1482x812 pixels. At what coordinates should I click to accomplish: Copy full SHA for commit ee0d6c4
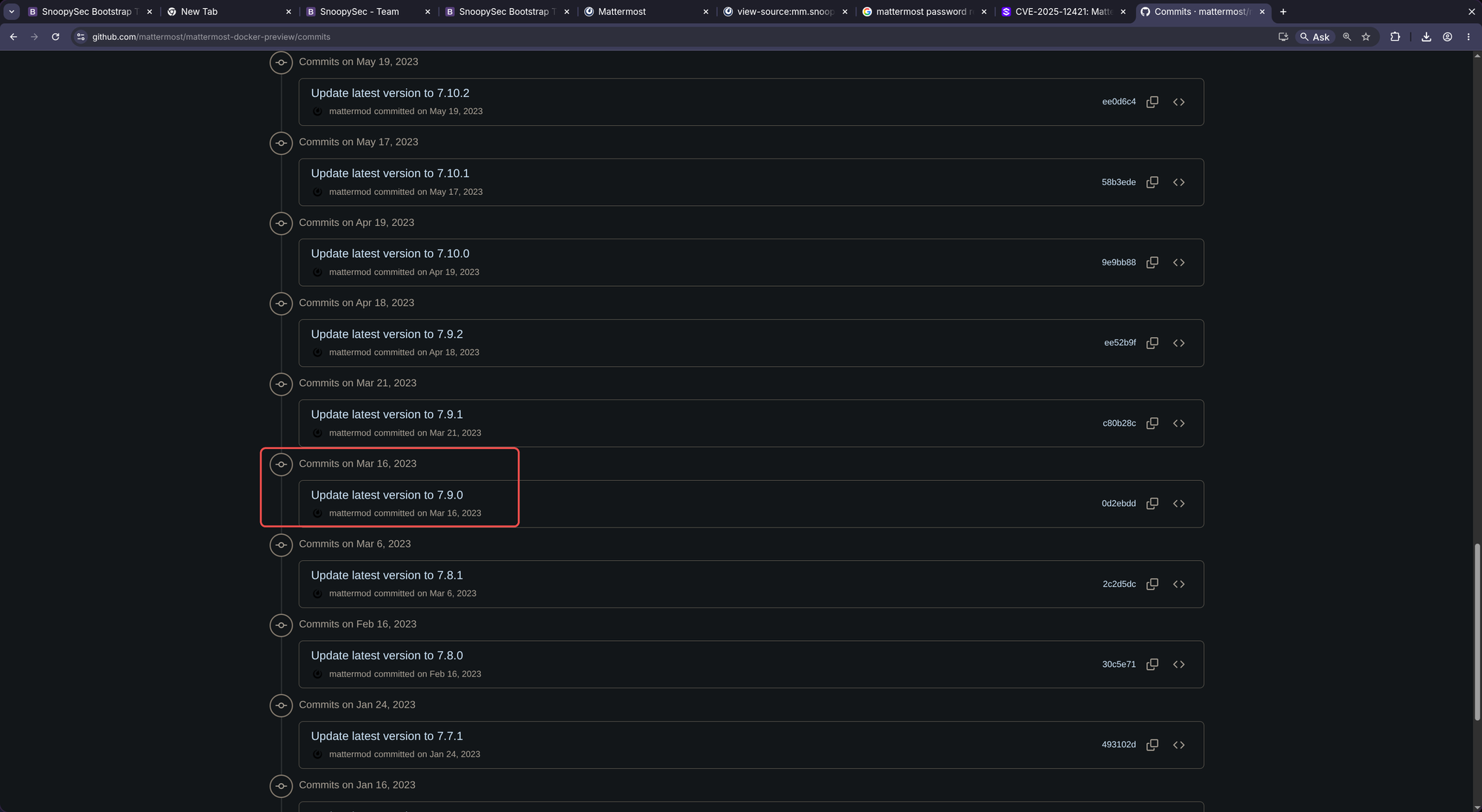1152,102
